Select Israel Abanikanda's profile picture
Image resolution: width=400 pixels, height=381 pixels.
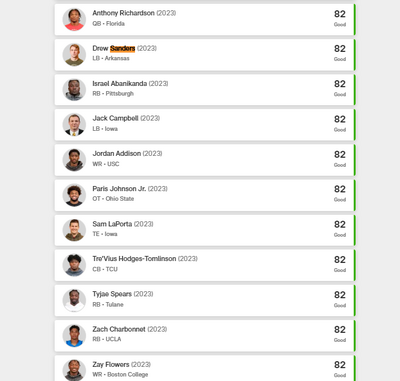(74, 90)
